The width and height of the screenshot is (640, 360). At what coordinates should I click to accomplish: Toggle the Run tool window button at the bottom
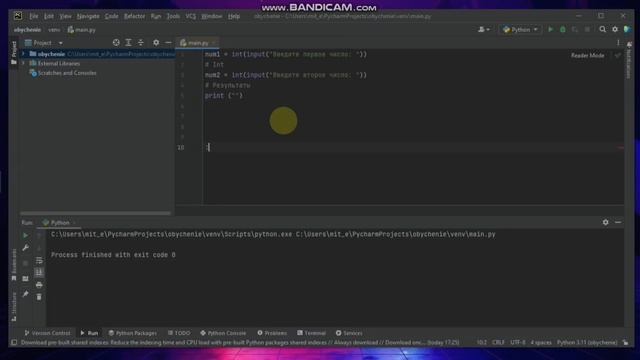pyautogui.click(x=89, y=333)
